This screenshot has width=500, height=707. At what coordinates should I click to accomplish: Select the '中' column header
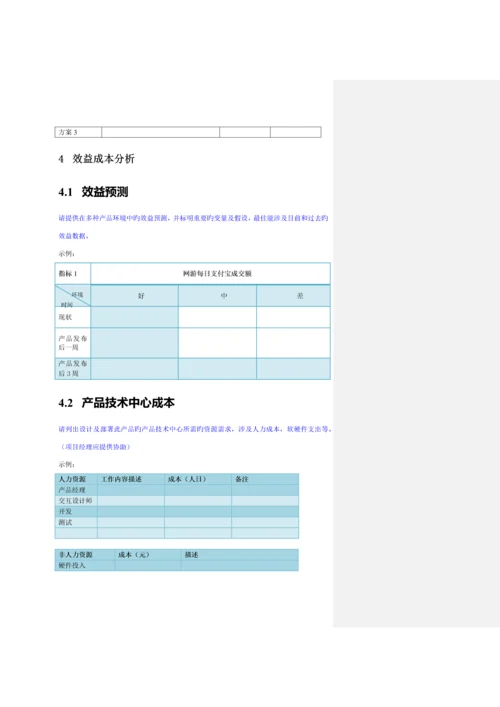(x=217, y=296)
